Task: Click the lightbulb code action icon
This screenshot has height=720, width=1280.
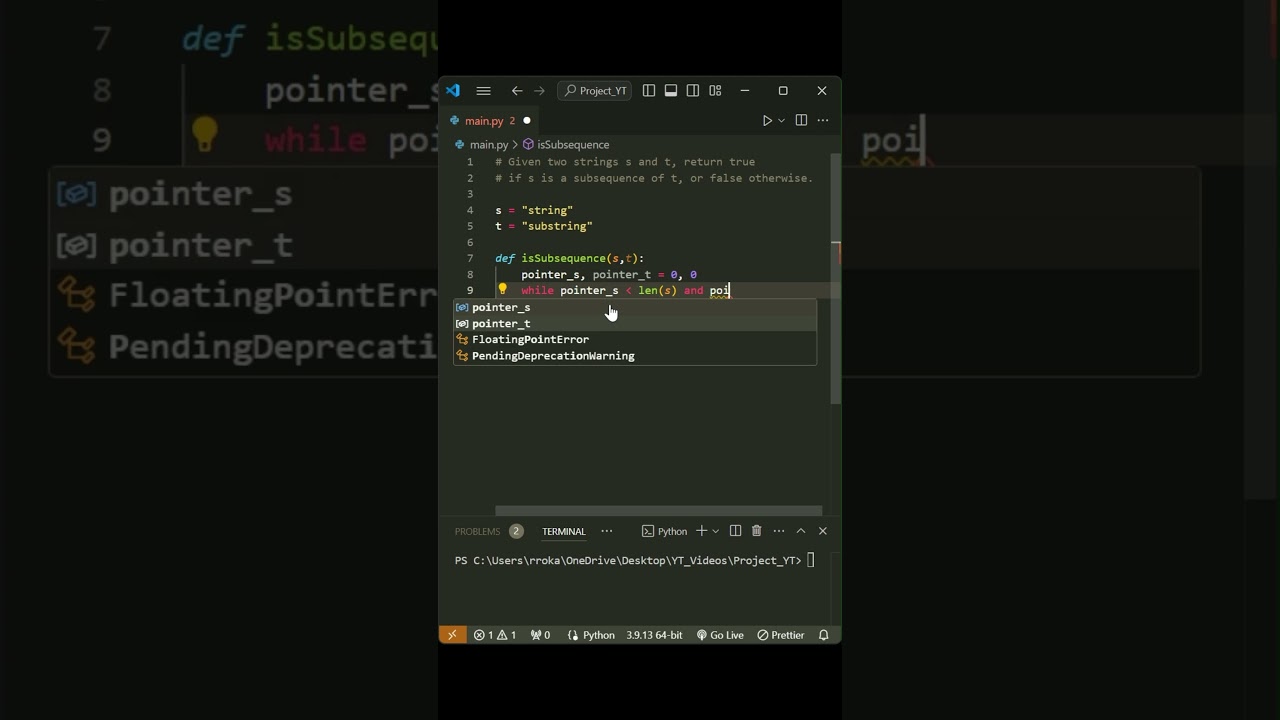Action: [503, 290]
